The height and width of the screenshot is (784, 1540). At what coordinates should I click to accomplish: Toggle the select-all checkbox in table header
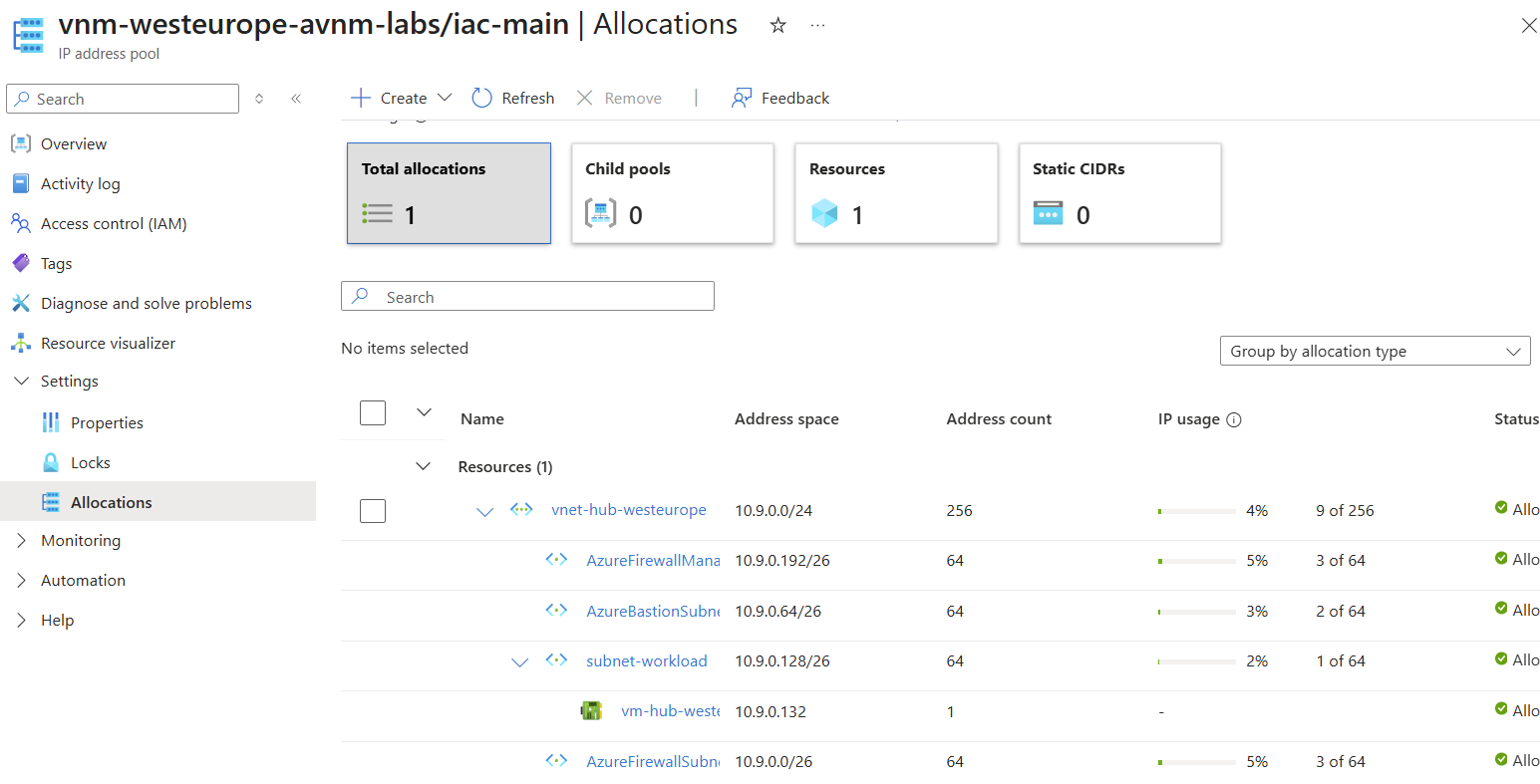click(373, 412)
